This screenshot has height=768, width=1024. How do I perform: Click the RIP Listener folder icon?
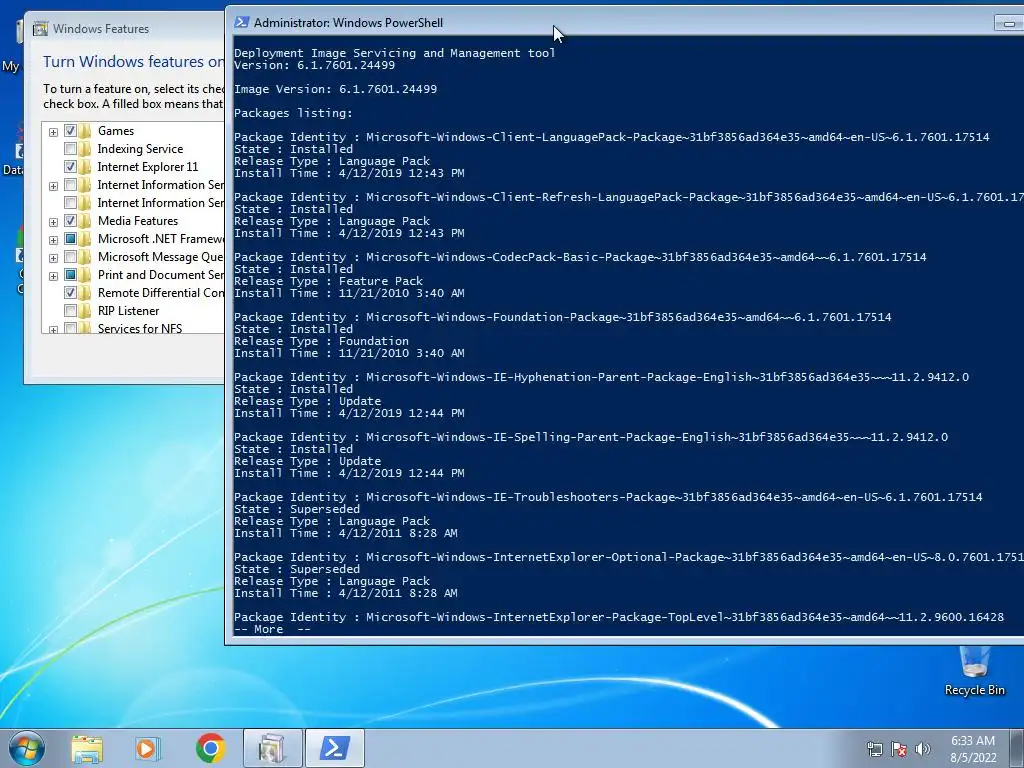click(x=85, y=311)
